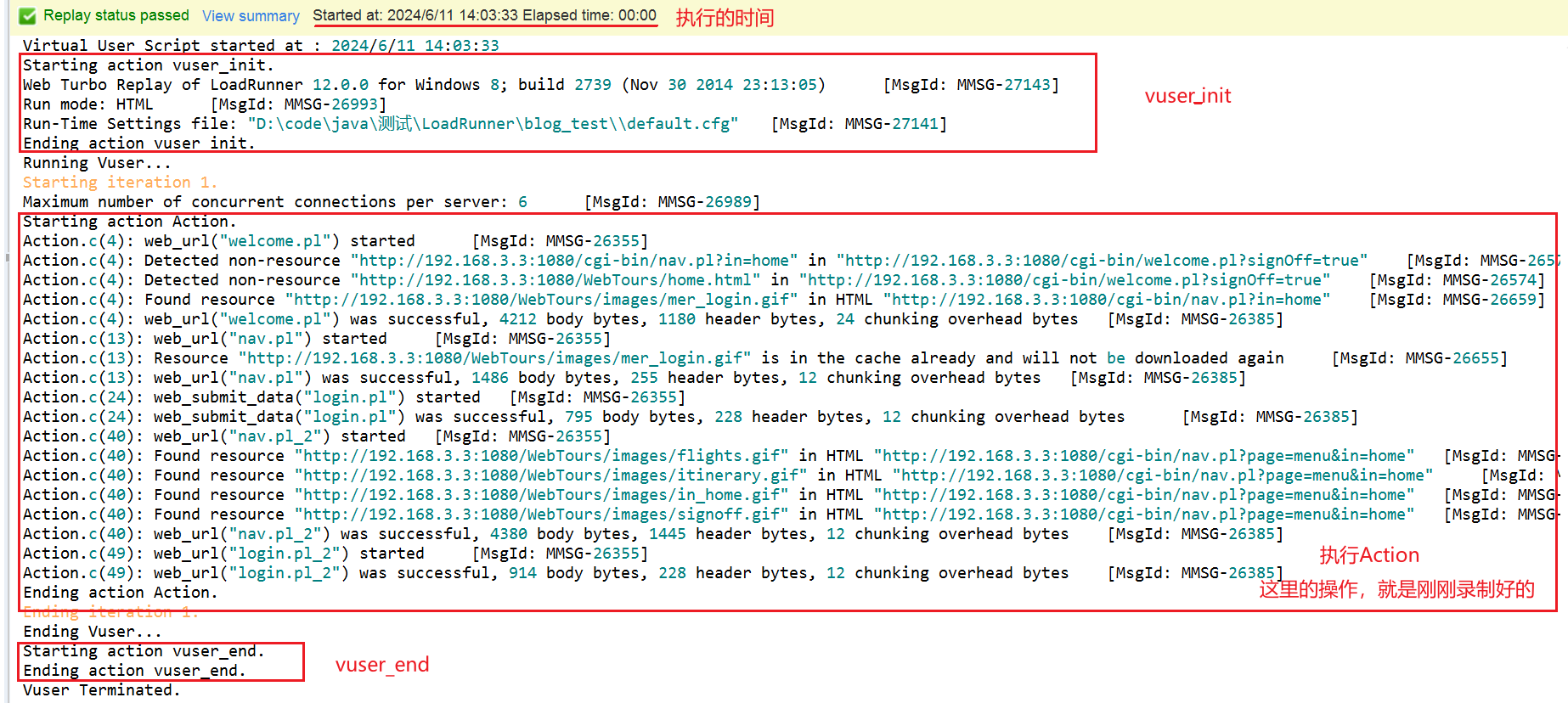Click the 'Running Vuser...' log line

[97, 162]
